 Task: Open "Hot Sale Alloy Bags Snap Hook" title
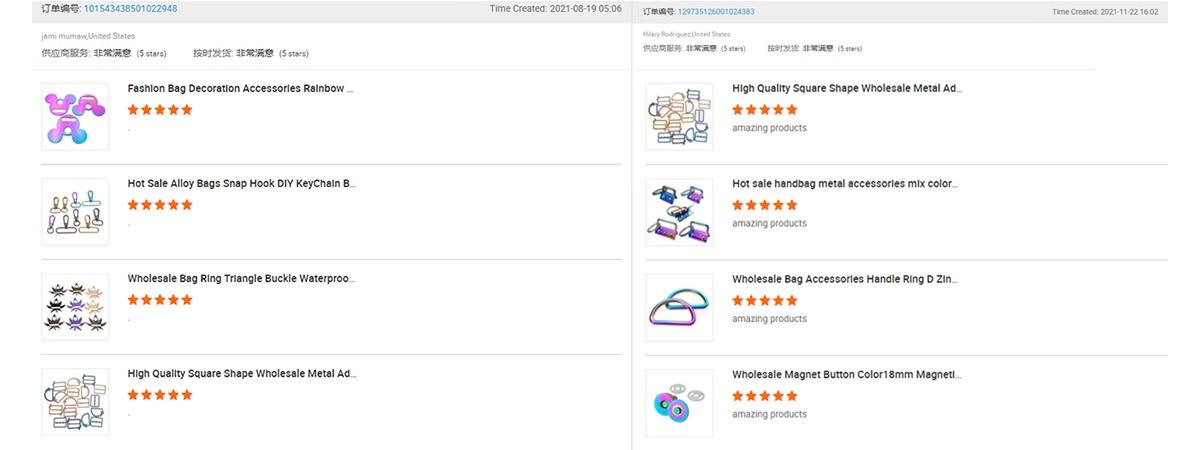[241, 184]
